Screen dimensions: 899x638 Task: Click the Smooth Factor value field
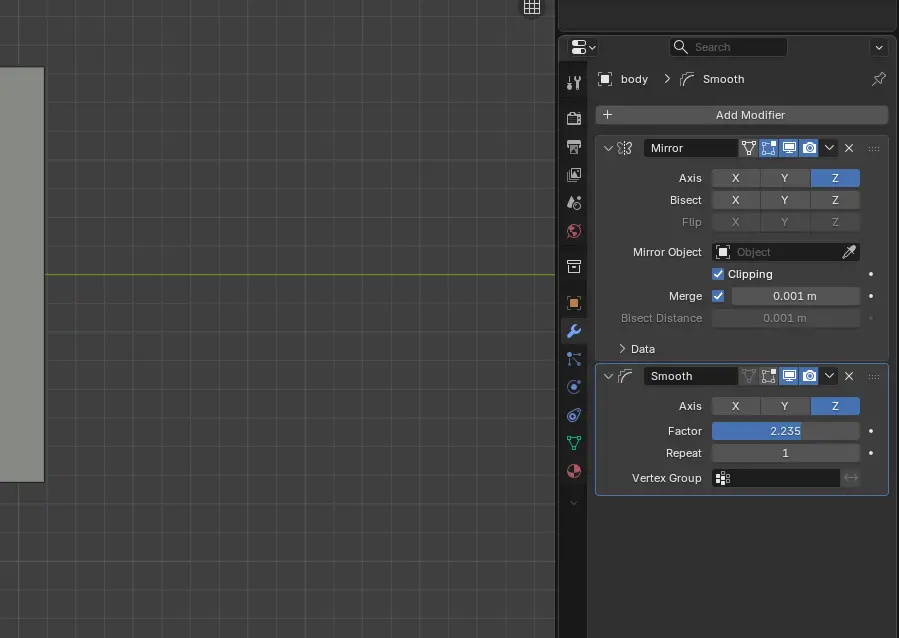(786, 431)
